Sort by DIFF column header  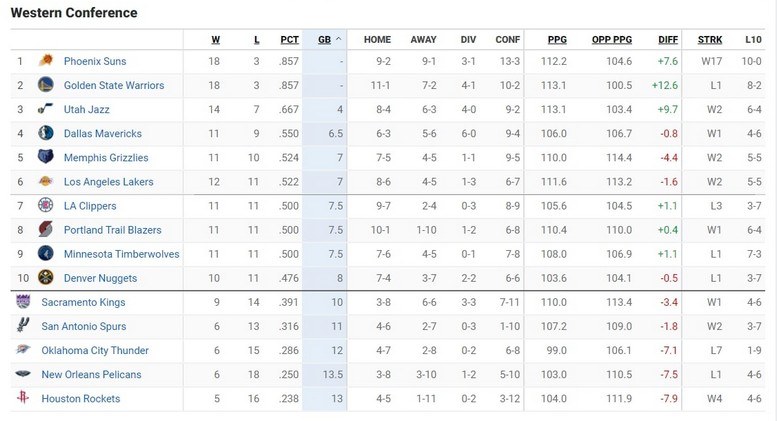click(668, 40)
